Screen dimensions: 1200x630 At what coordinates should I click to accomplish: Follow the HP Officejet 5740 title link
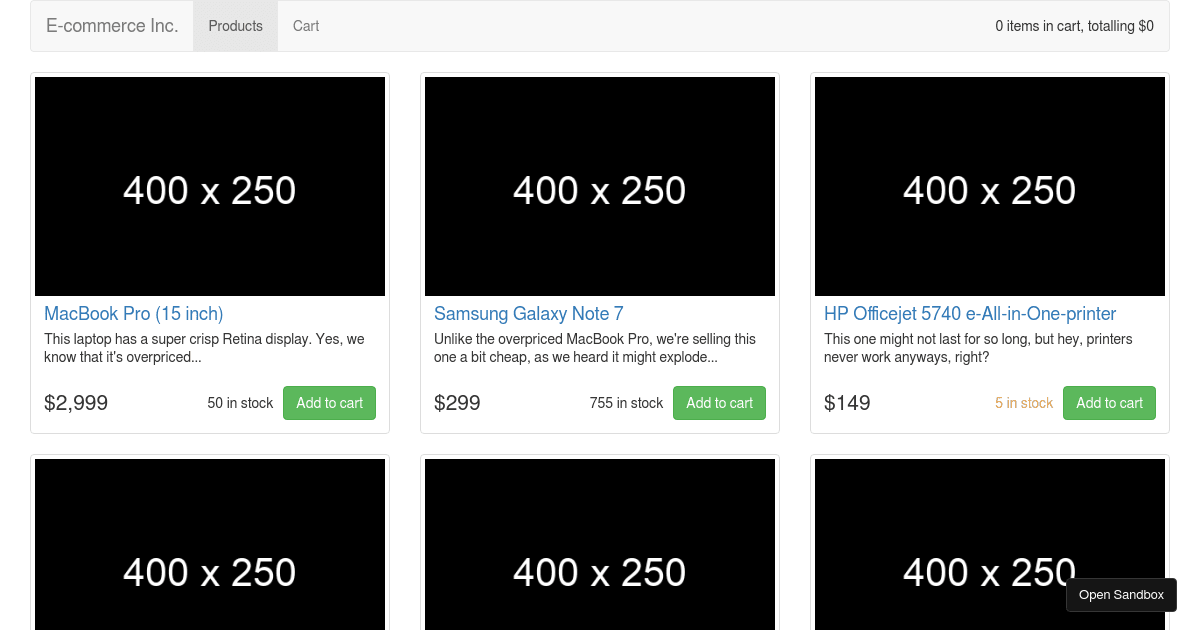(x=970, y=314)
